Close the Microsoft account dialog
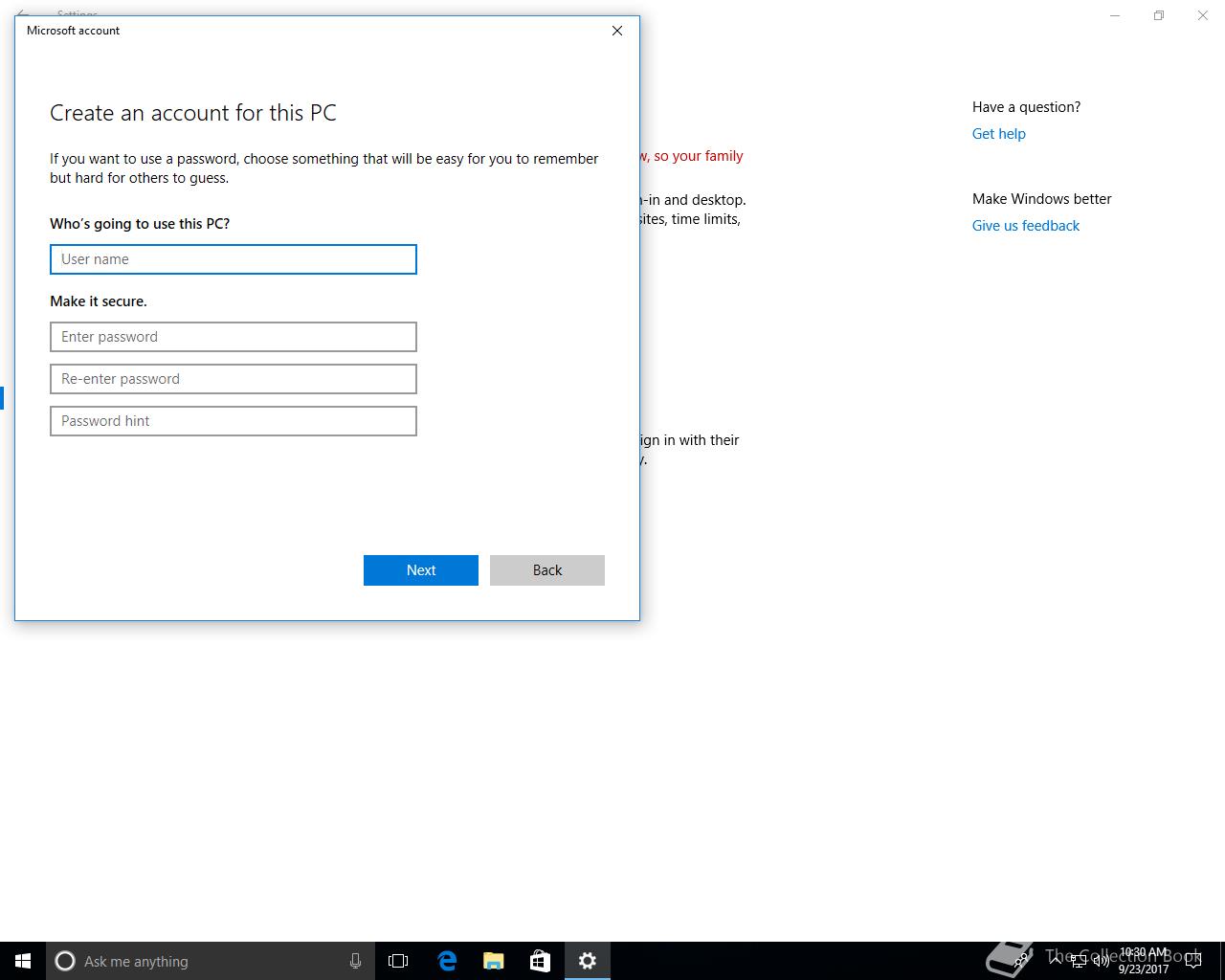1225x980 pixels. (x=617, y=31)
